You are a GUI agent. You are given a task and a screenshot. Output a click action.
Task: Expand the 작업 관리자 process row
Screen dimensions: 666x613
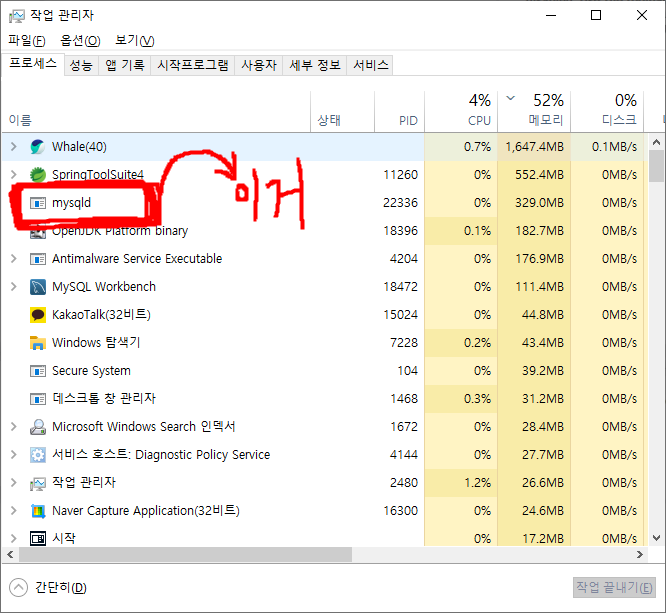[x=14, y=483]
